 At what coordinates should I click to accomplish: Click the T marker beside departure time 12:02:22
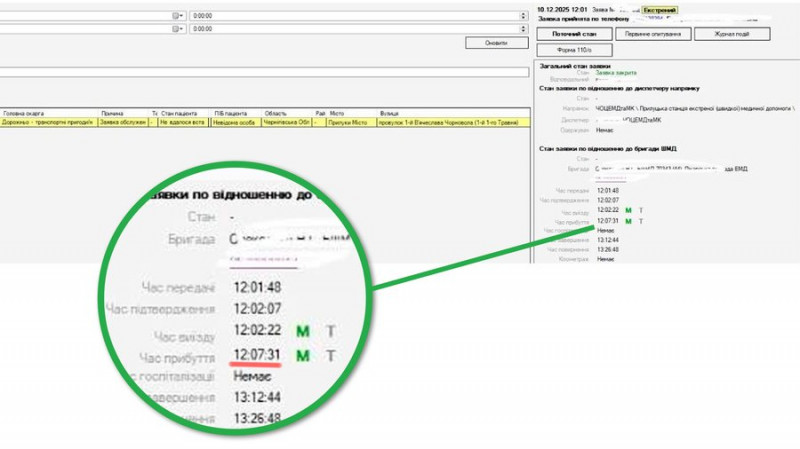tap(641, 210)
